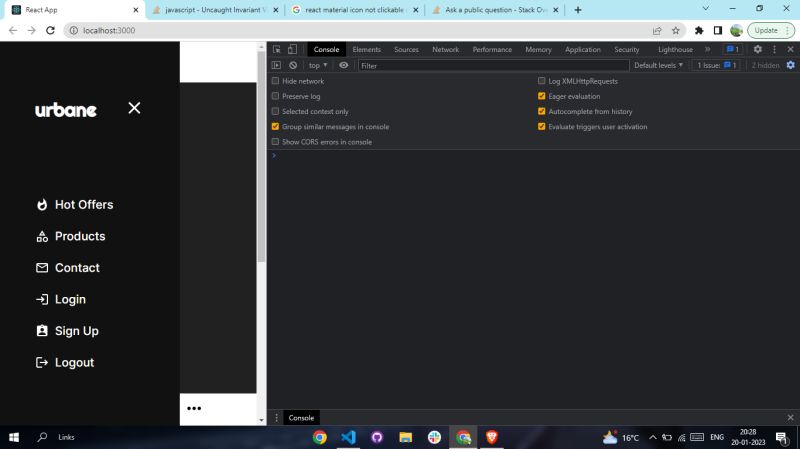
Task: Open the Memory tab
Action: 538,49
